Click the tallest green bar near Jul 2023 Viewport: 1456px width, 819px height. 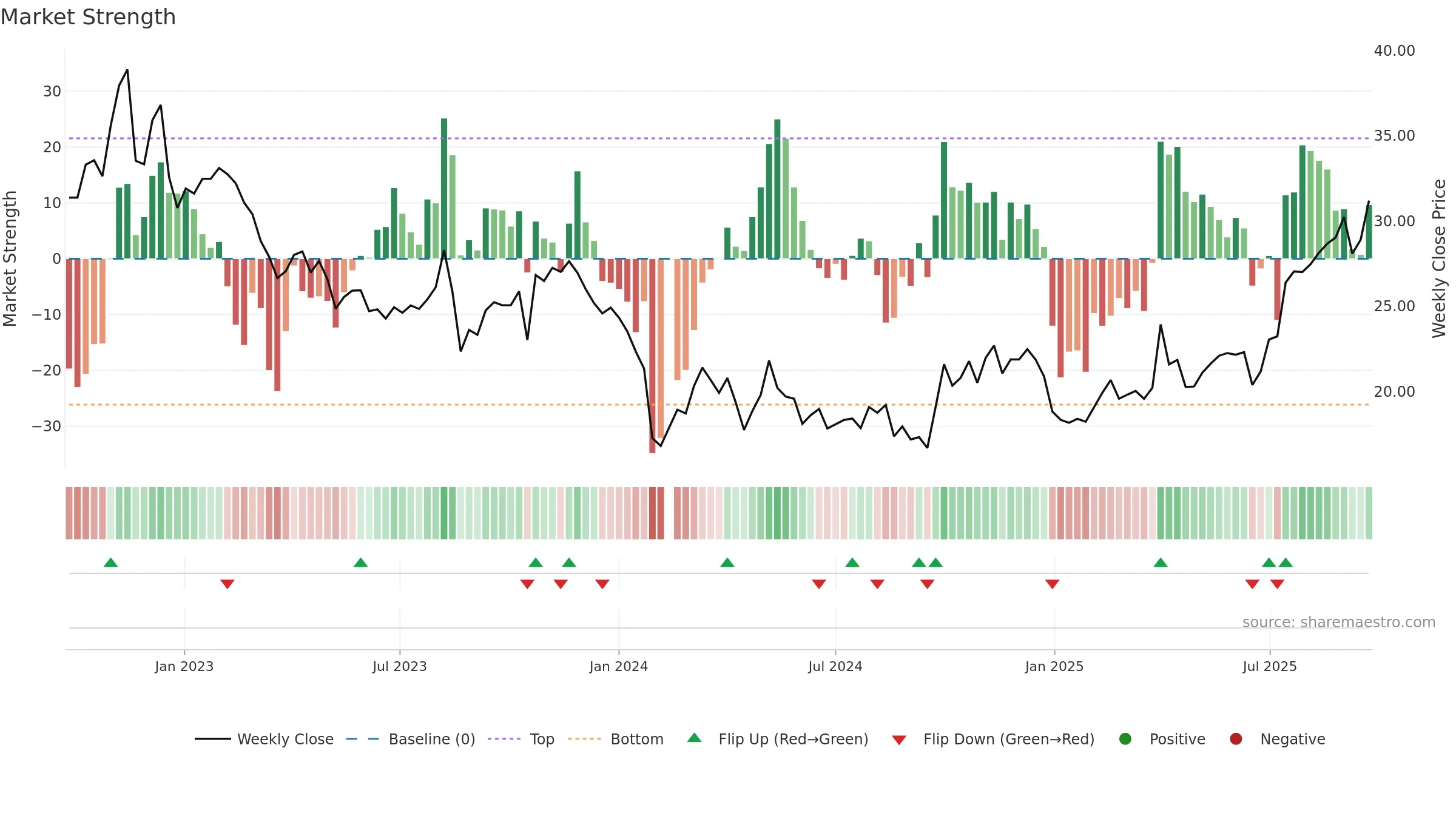coord(444,189)
